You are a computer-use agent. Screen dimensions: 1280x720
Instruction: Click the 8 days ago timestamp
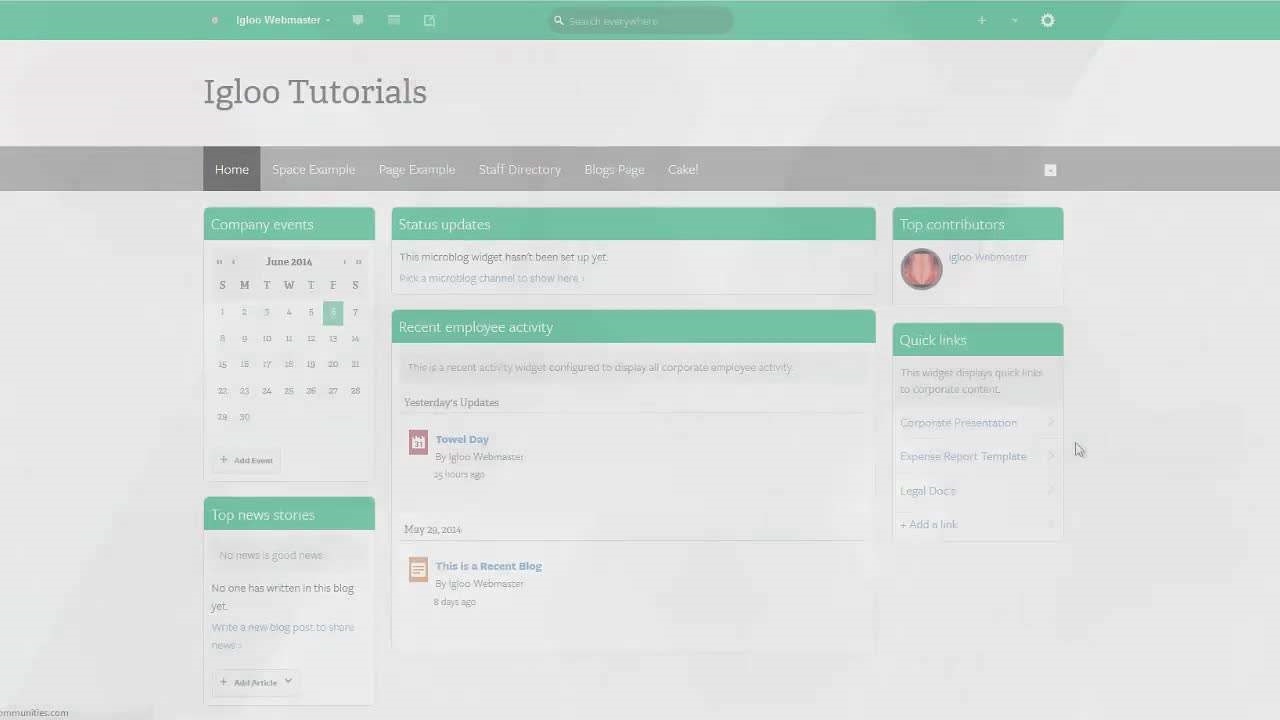point(454,602)
